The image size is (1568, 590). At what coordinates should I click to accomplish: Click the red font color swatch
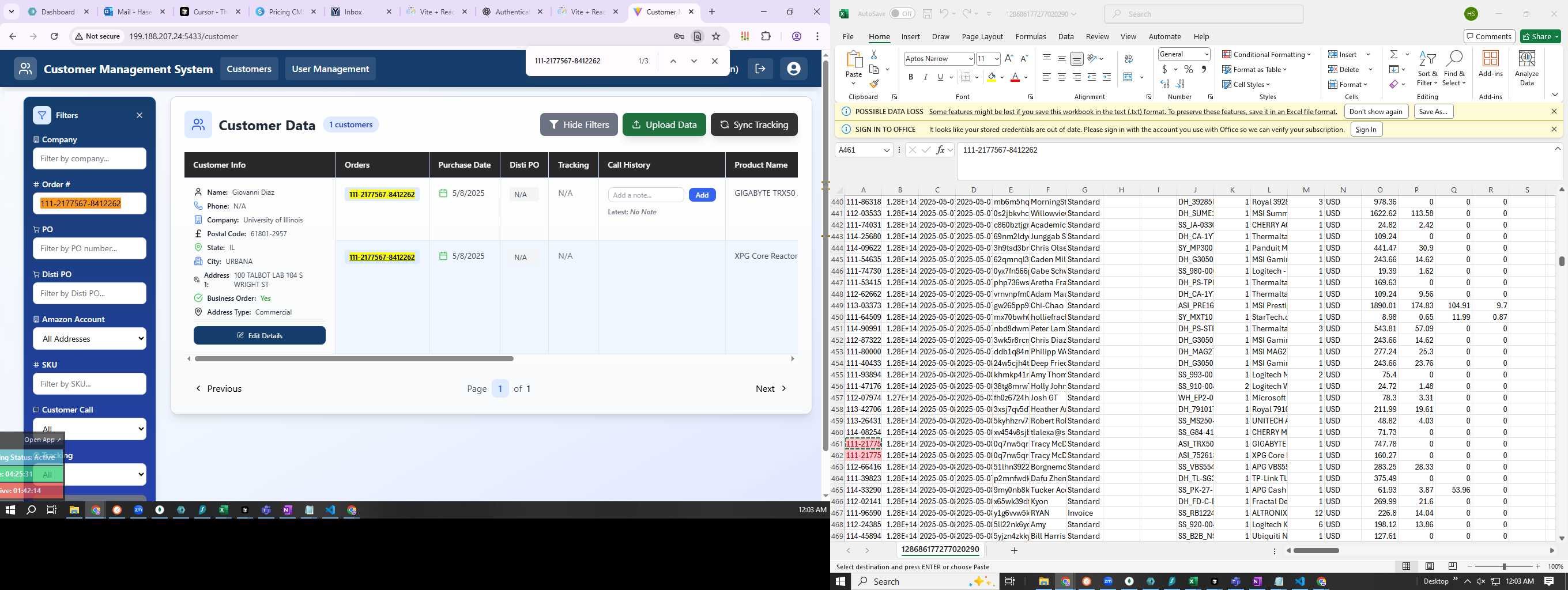1015,77
